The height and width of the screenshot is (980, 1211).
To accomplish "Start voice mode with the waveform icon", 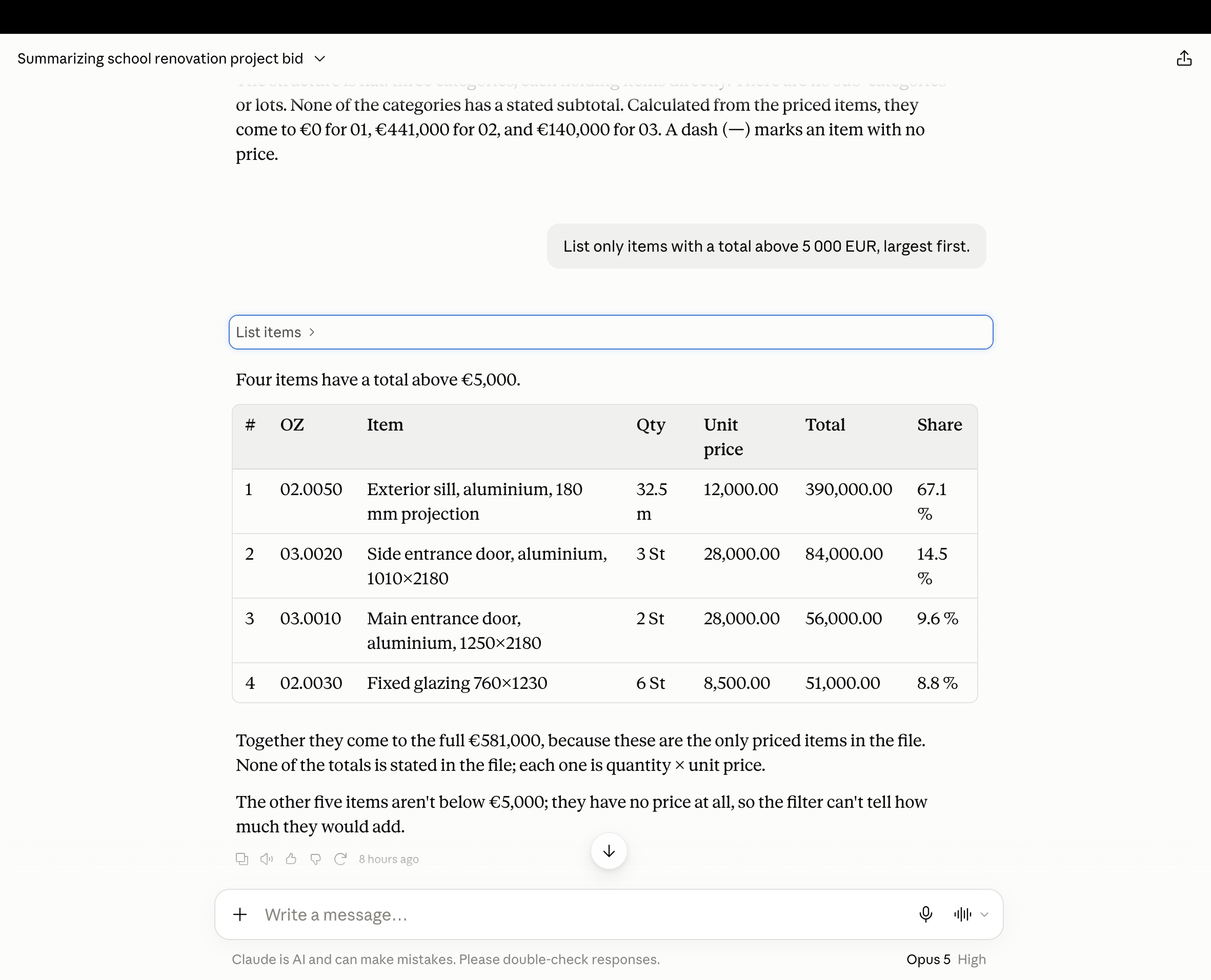I will pyautogui.click(x=962, y=914).
